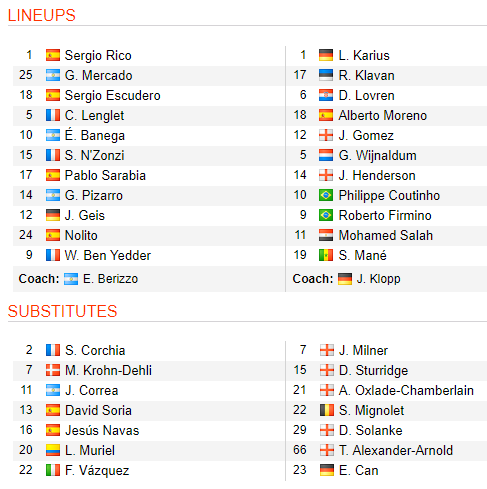This screenshot has width=487, height=489.
Task: Select coach E. Berizzo name
Action: click(x=110, y=279)
